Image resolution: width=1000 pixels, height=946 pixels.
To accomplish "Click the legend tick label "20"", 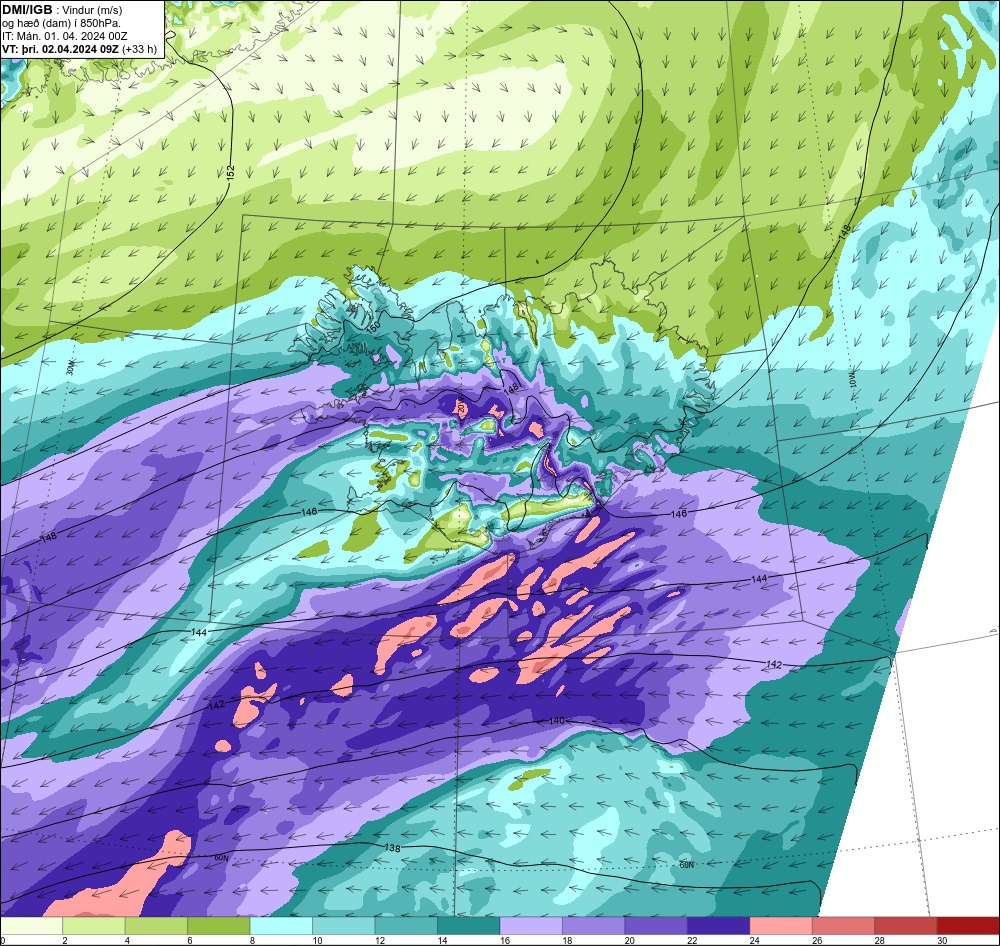I will [630, 940].
